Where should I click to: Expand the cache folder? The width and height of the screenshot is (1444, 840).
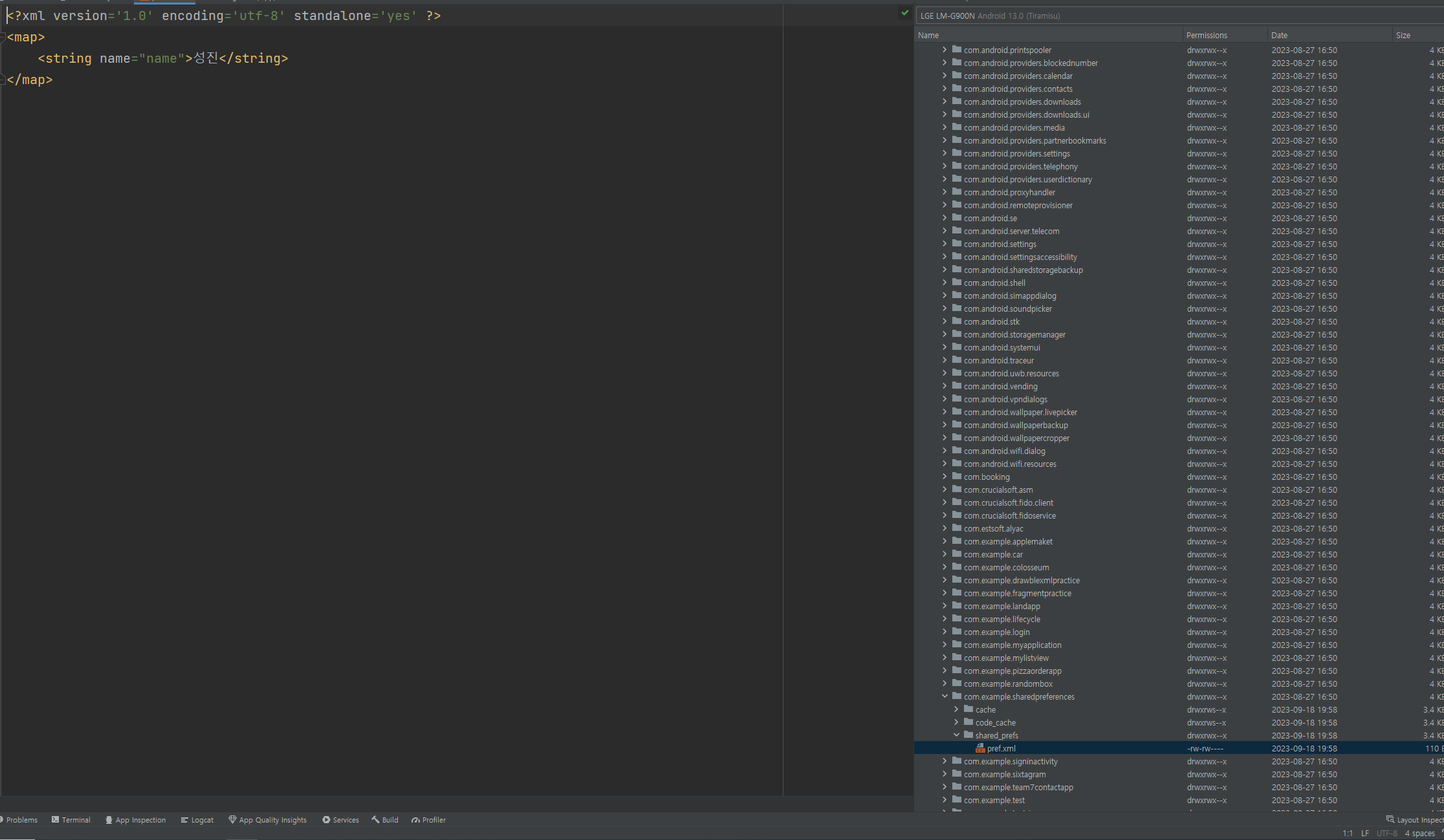[956, 709]
